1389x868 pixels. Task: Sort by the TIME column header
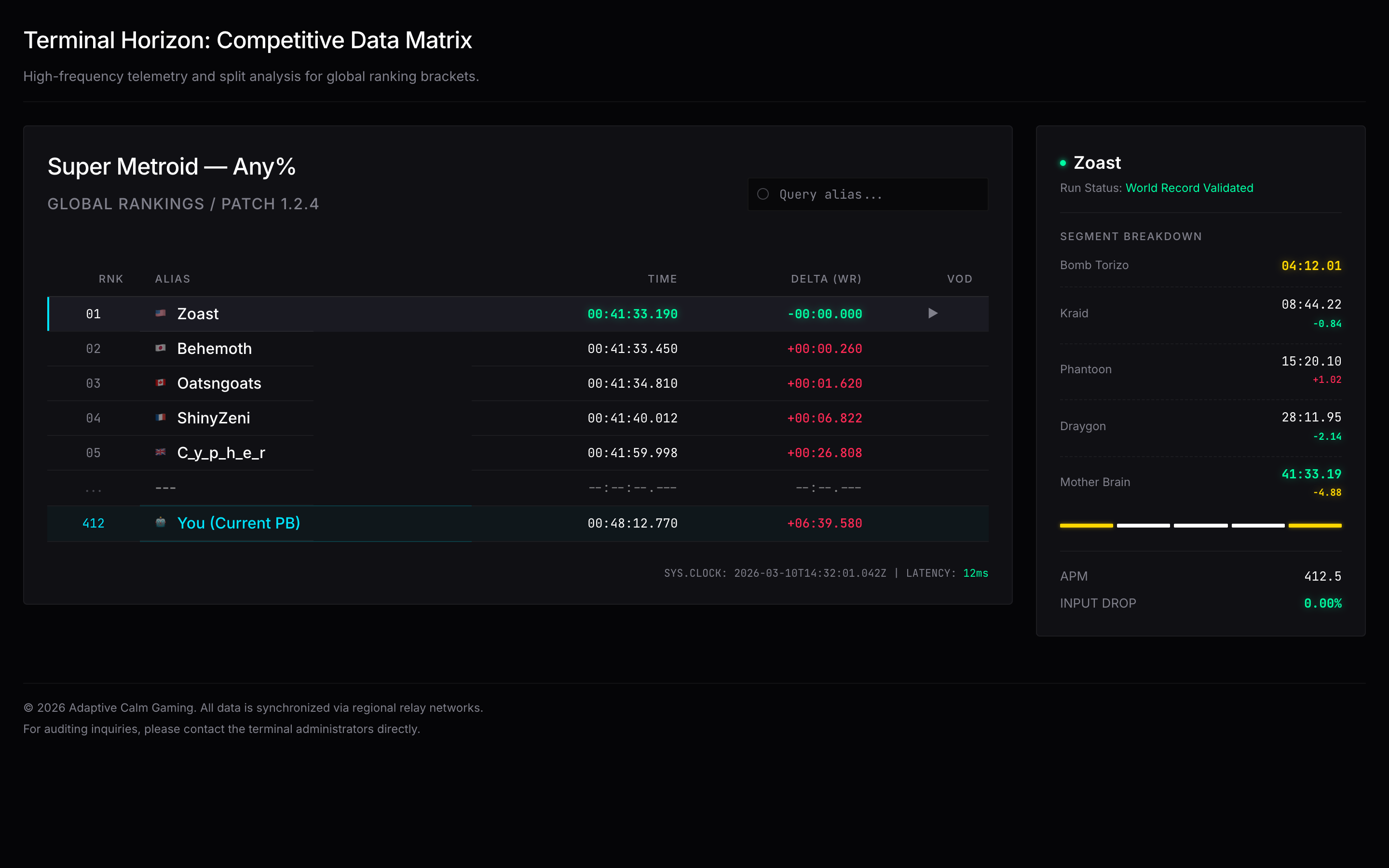662,279
